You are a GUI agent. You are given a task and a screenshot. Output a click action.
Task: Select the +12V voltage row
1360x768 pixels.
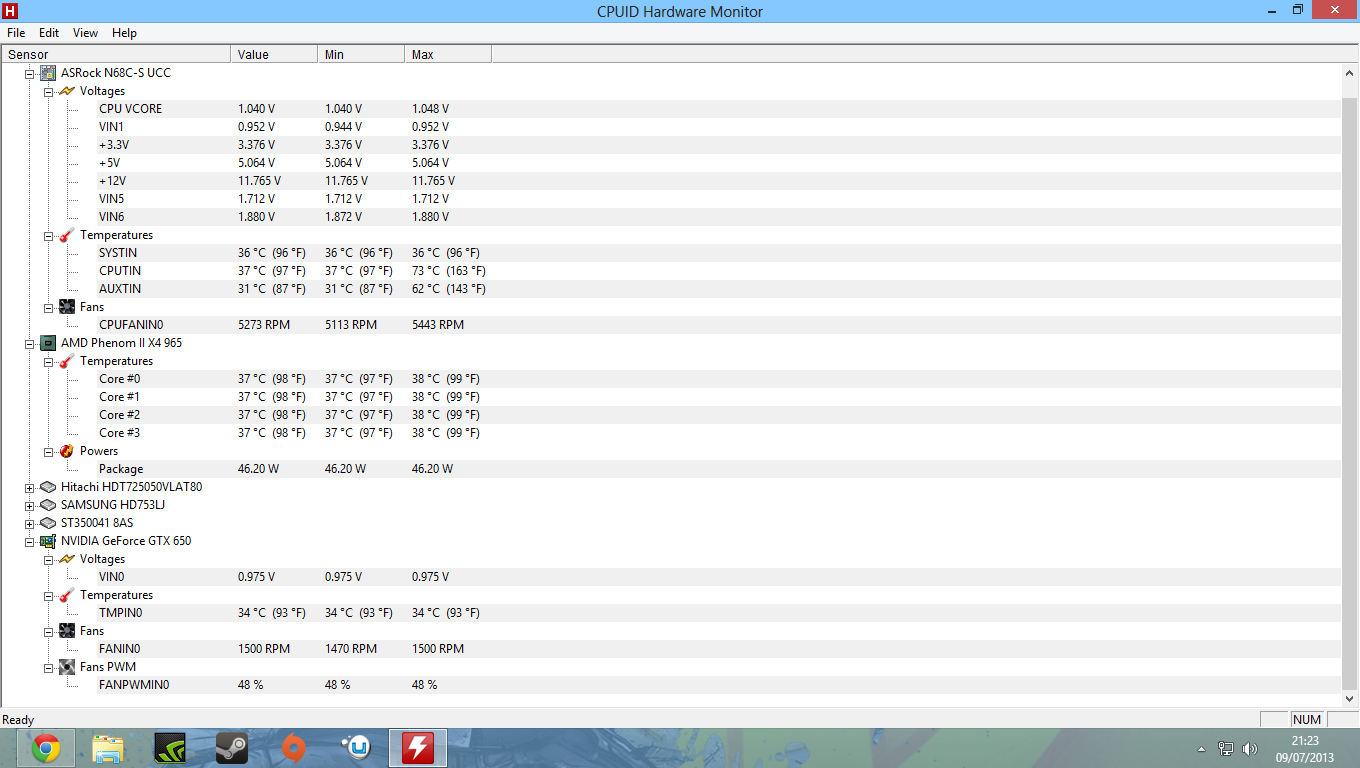point(671,181)
